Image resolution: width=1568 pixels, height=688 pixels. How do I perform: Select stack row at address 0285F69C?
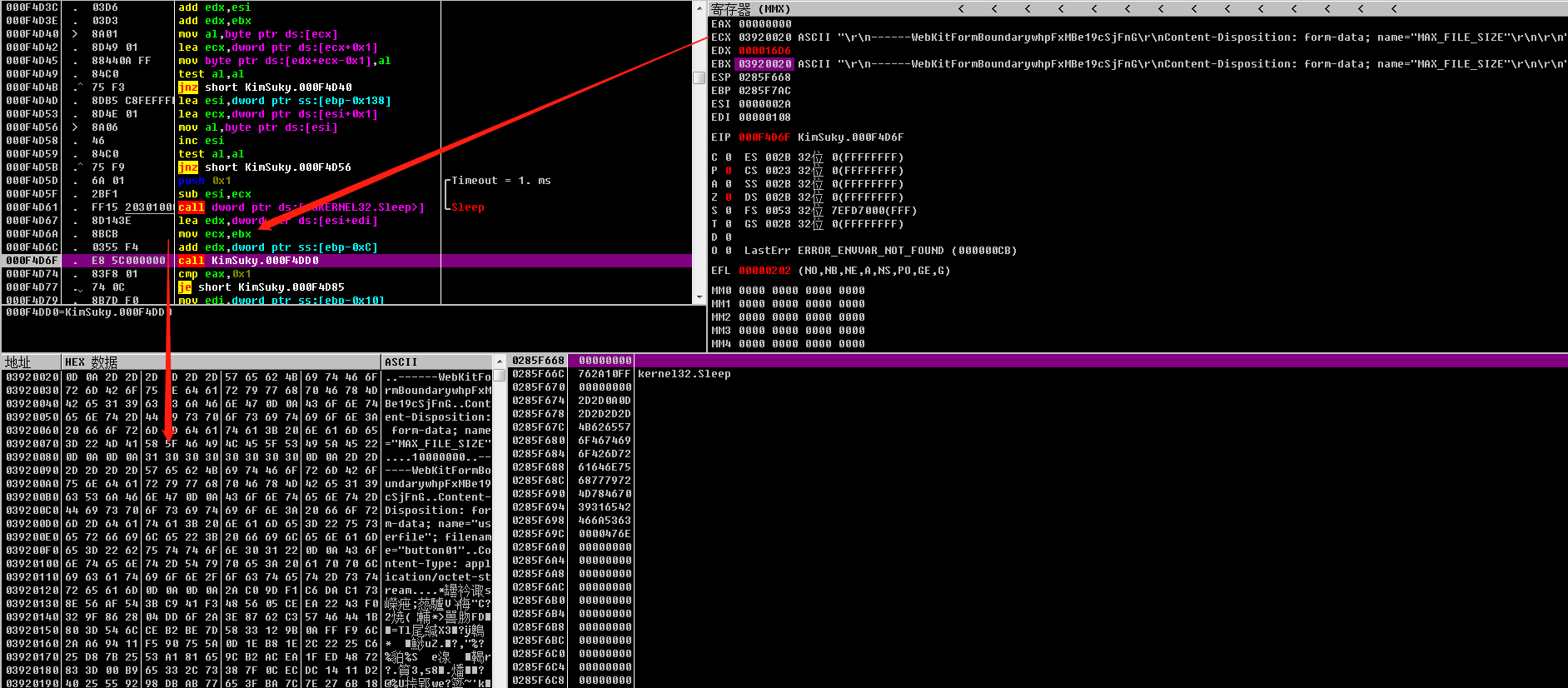click(x=1038, y=534)
